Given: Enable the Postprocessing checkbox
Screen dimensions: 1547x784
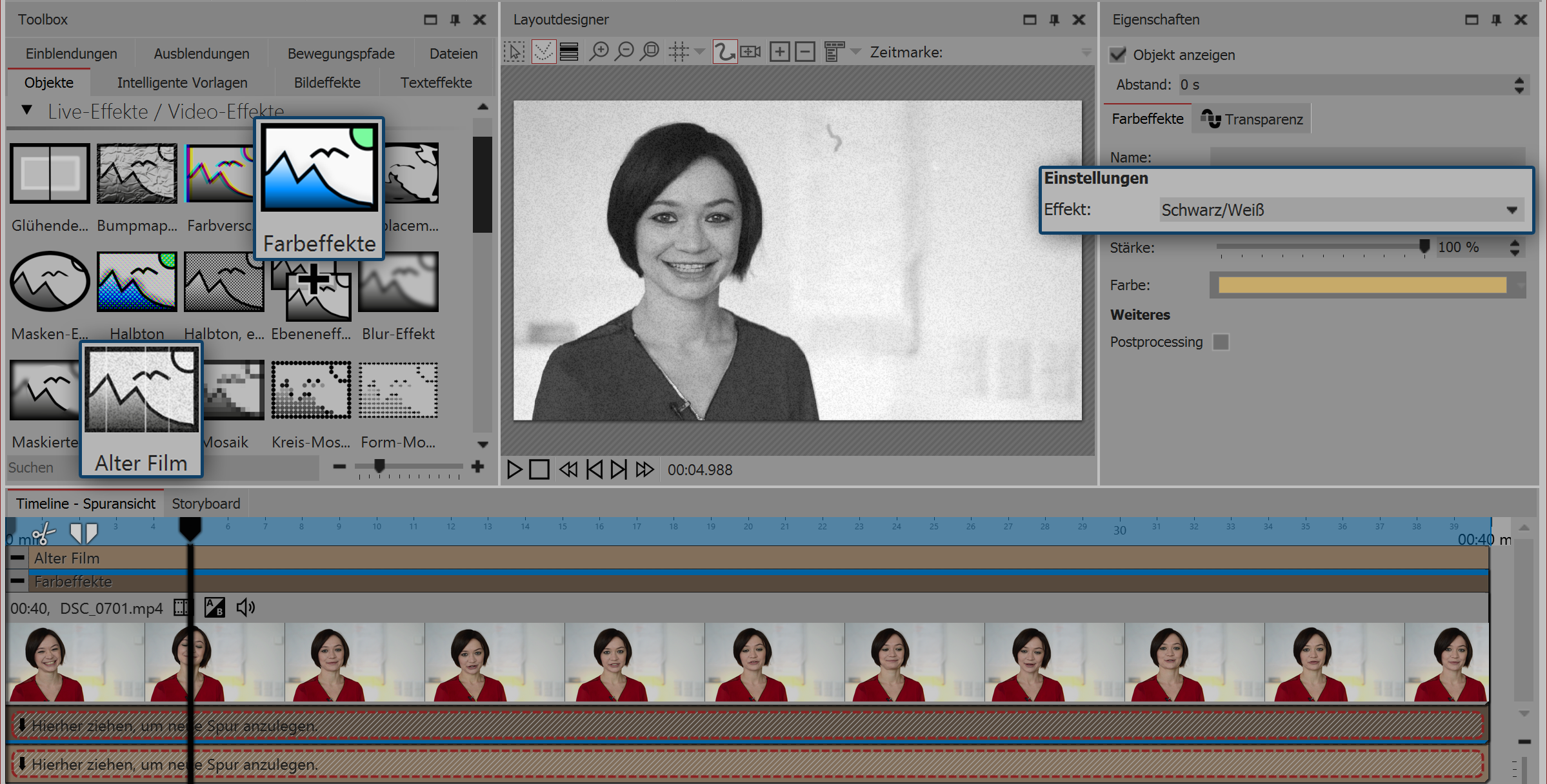Looking at the screenshot, I should click(1221, 342).
